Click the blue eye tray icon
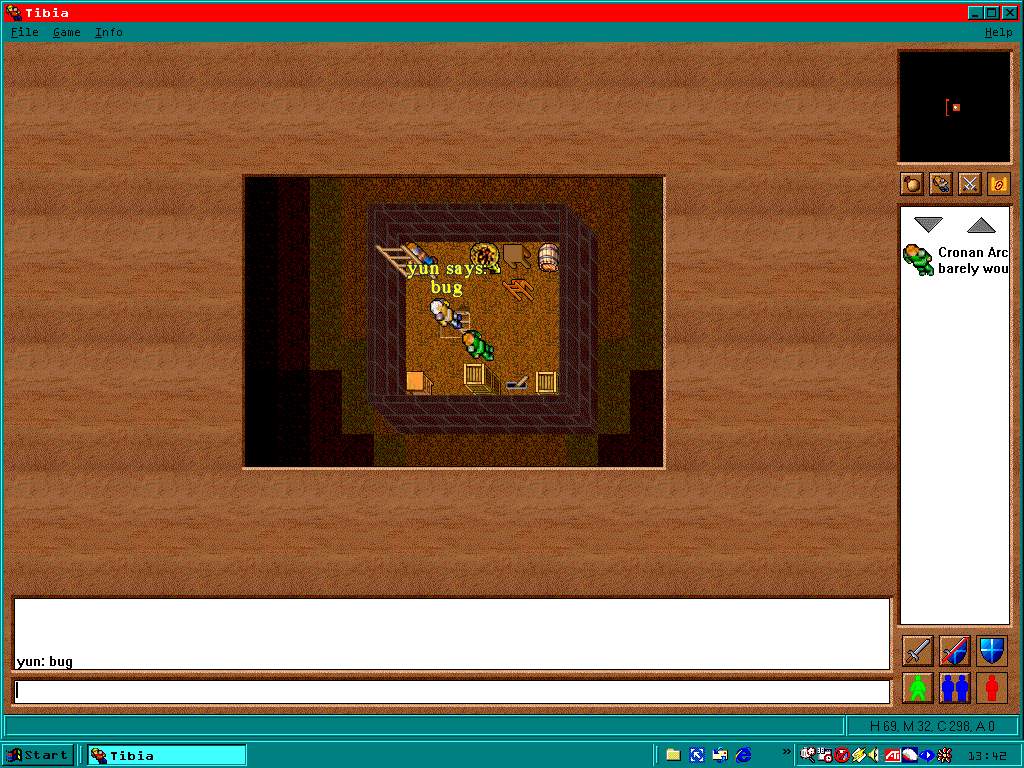 [x=927, y=756]
